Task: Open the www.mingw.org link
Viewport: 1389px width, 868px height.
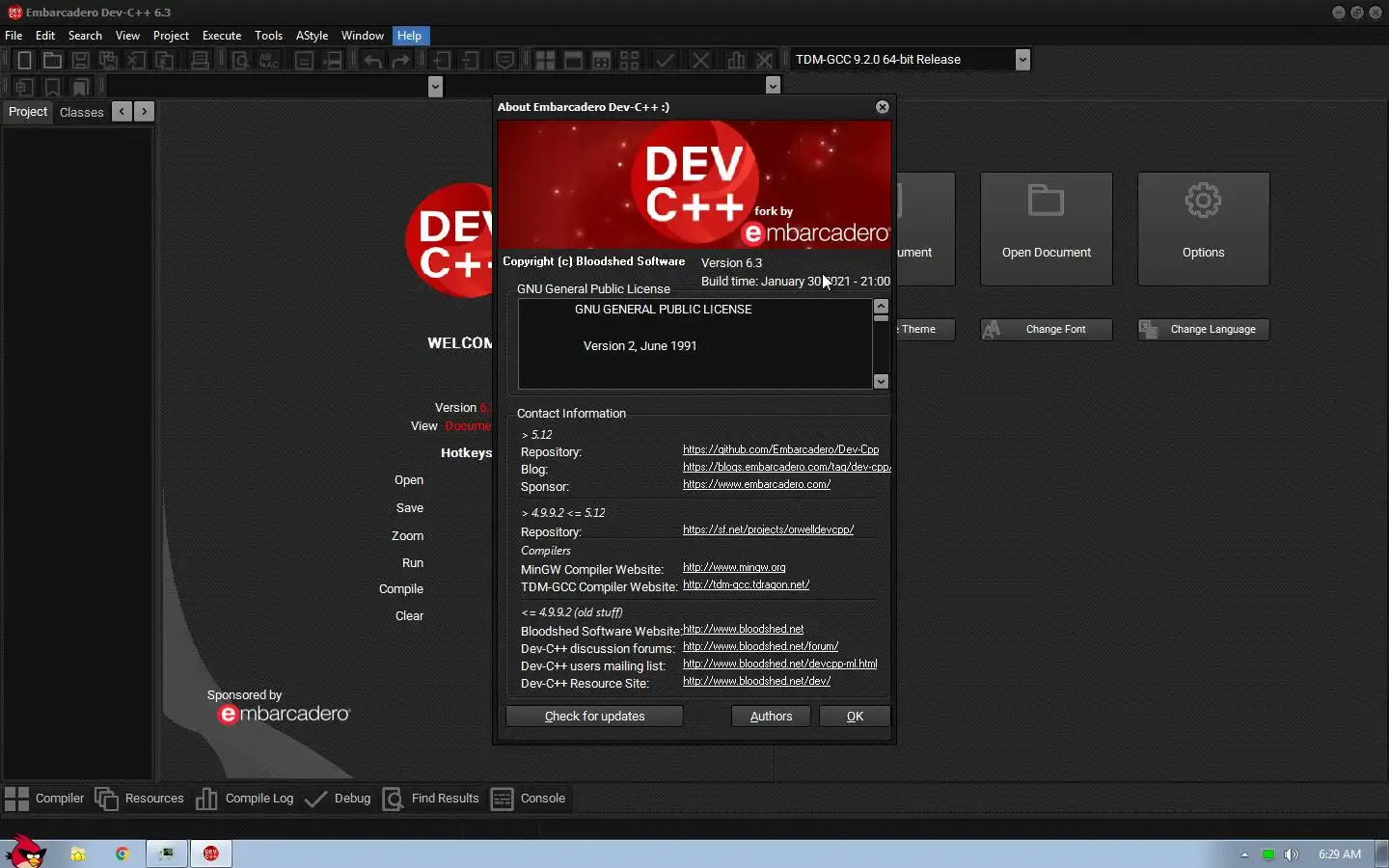Action: [734, 567]
